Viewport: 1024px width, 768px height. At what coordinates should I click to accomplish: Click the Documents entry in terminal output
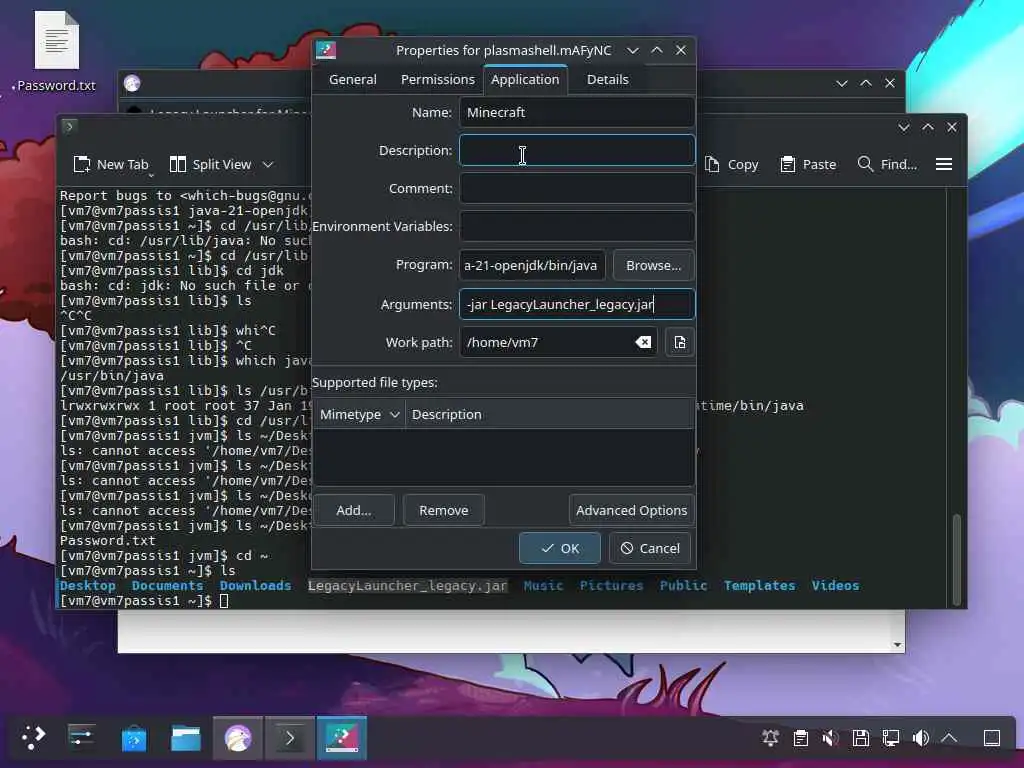167,586
